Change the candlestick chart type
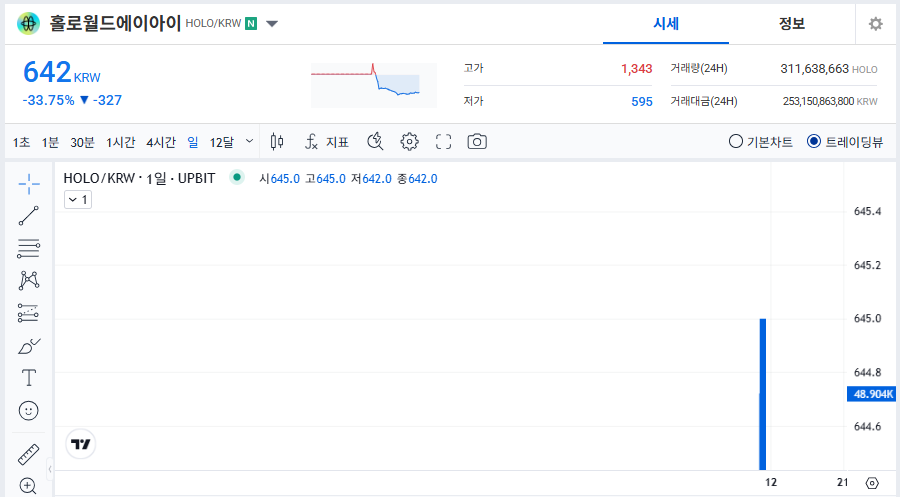This screenshot has height=497, width=900. [277, 141]
